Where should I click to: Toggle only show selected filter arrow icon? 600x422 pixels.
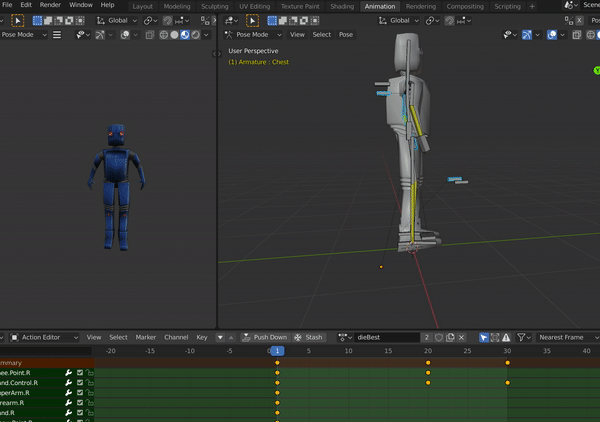pos(484,337)
